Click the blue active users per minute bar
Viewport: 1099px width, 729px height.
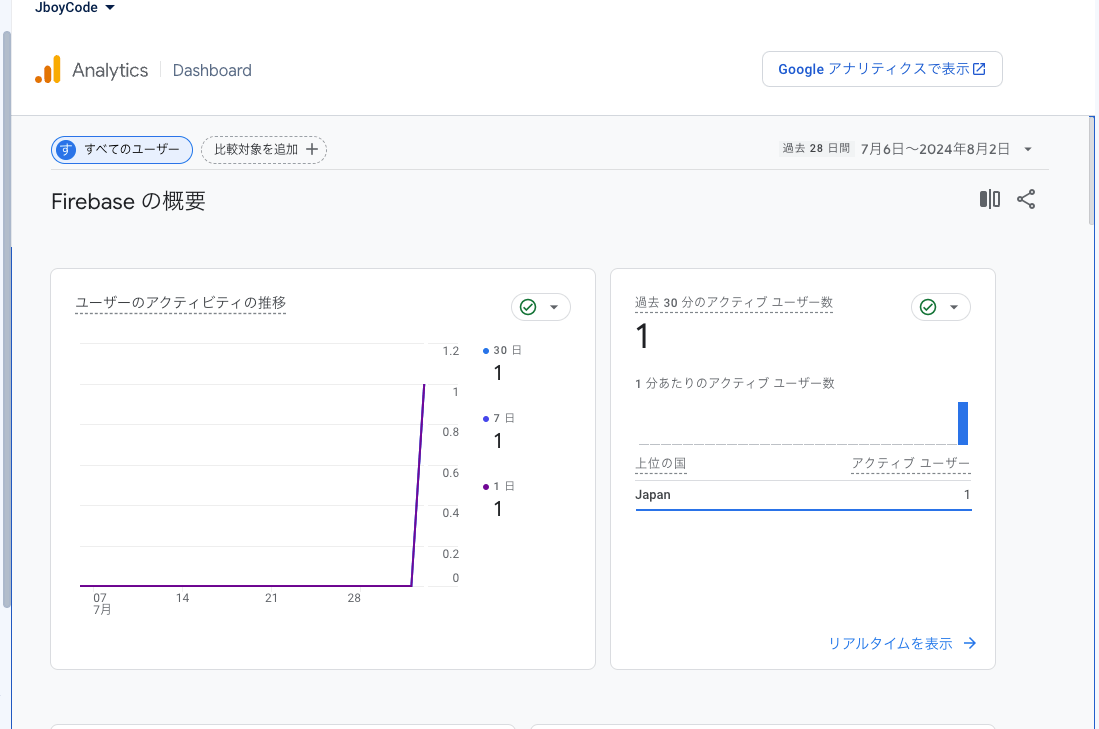coord(963,423)
